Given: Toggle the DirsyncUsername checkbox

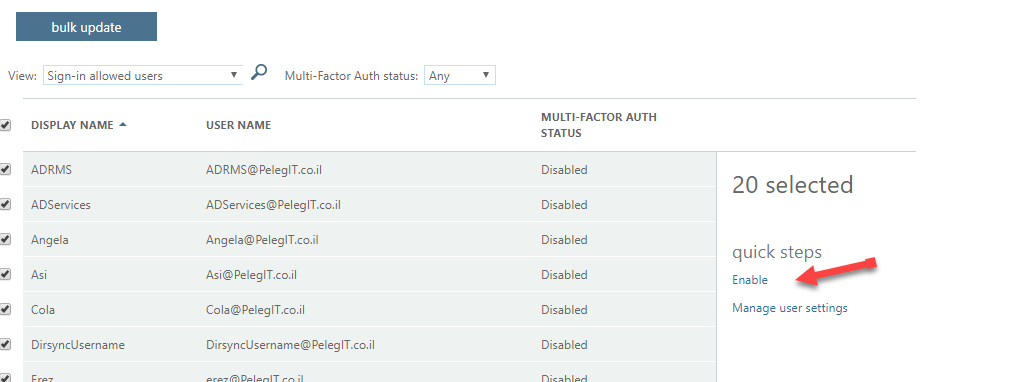Looking at the screenshot, I should [x=5, y=344].
